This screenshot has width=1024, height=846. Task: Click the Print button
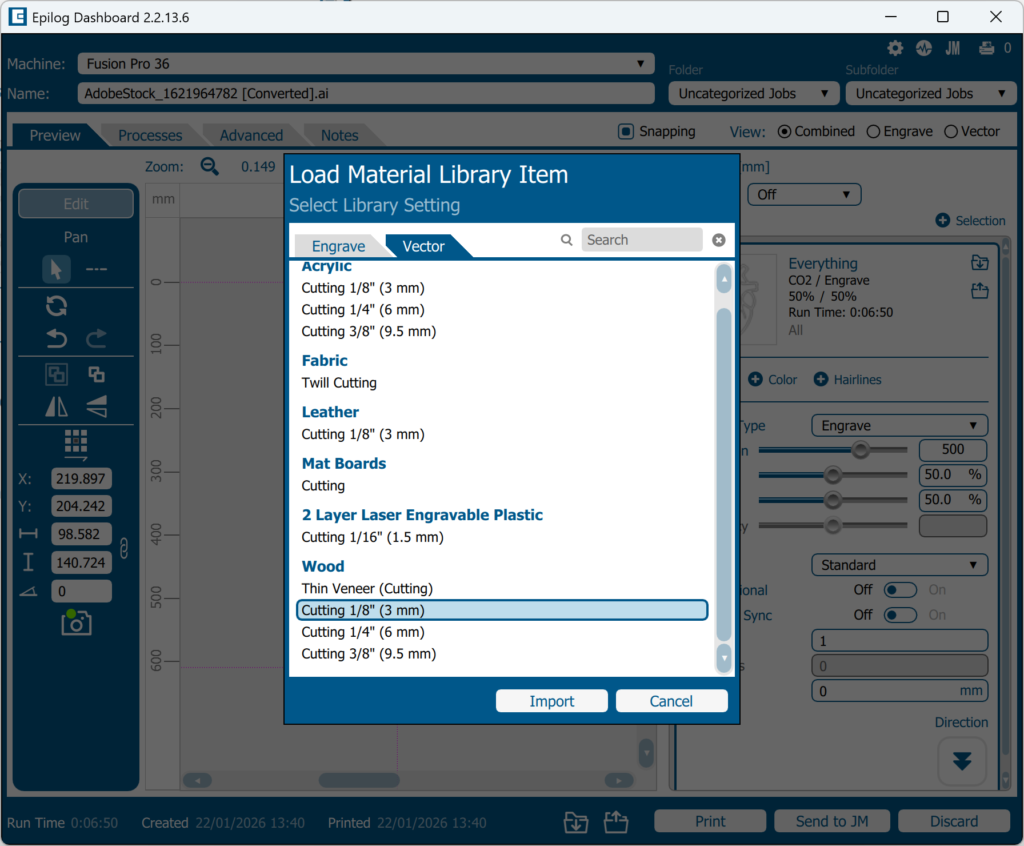pos(710,821)
